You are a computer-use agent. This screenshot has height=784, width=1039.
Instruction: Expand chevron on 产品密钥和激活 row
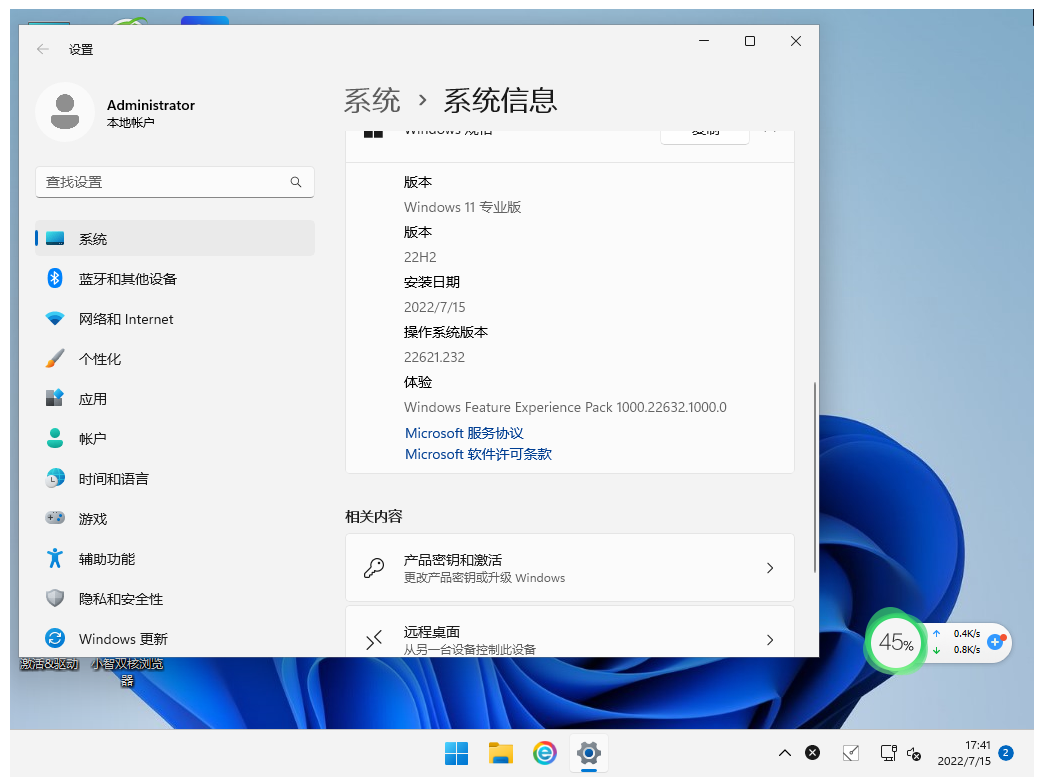coord(770,568)
